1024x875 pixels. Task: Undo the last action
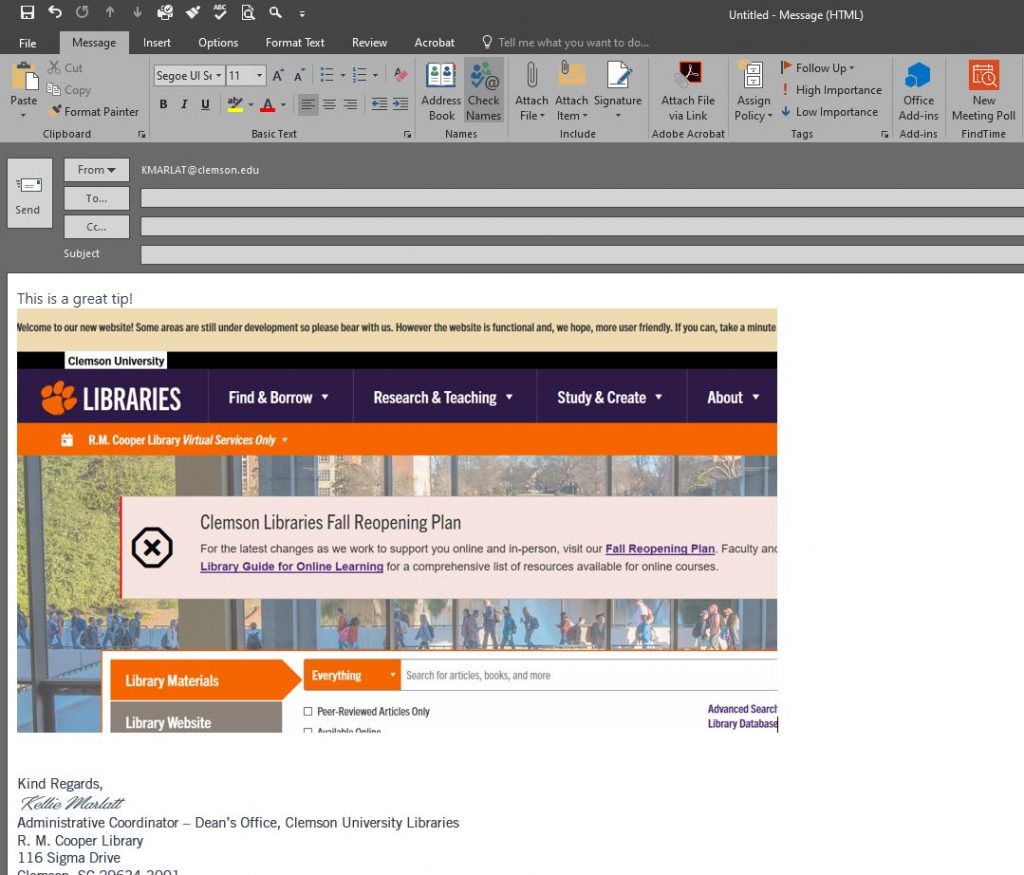pos(55,12)
